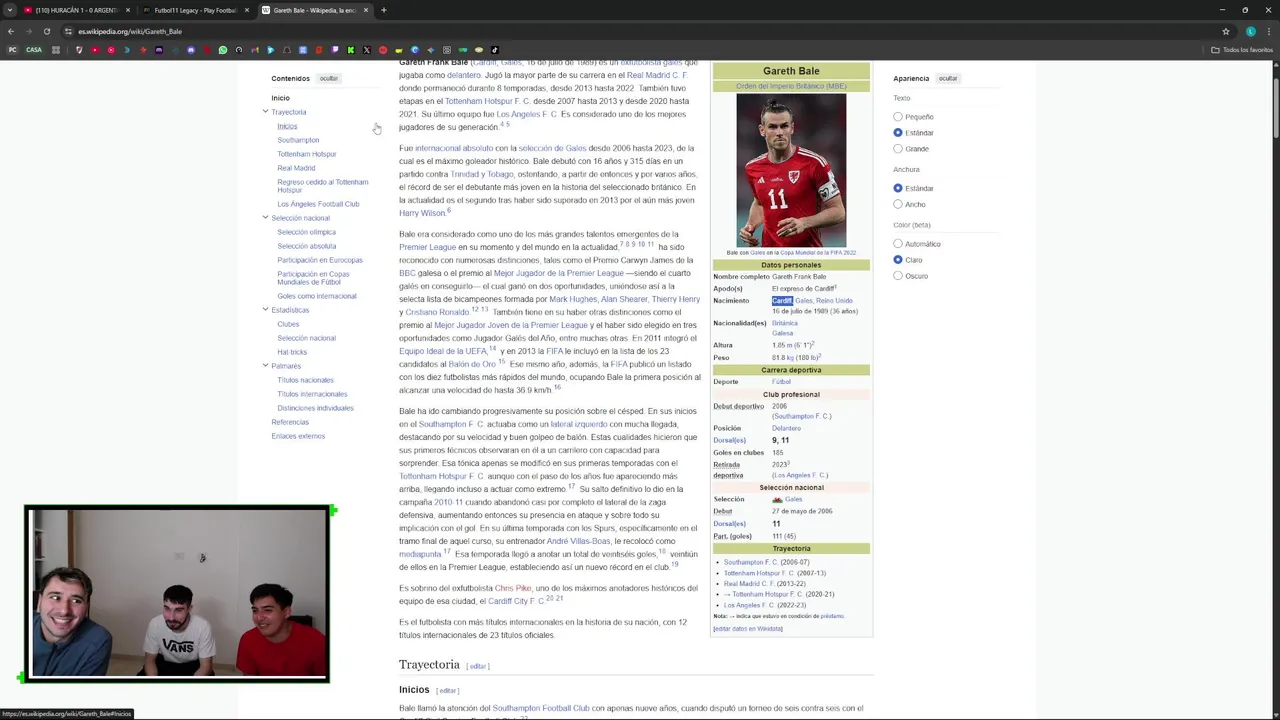The height and width of the screenshot is (720, 1280).
Task: Open a new browser tab with plus
Action: click(384, 10)
